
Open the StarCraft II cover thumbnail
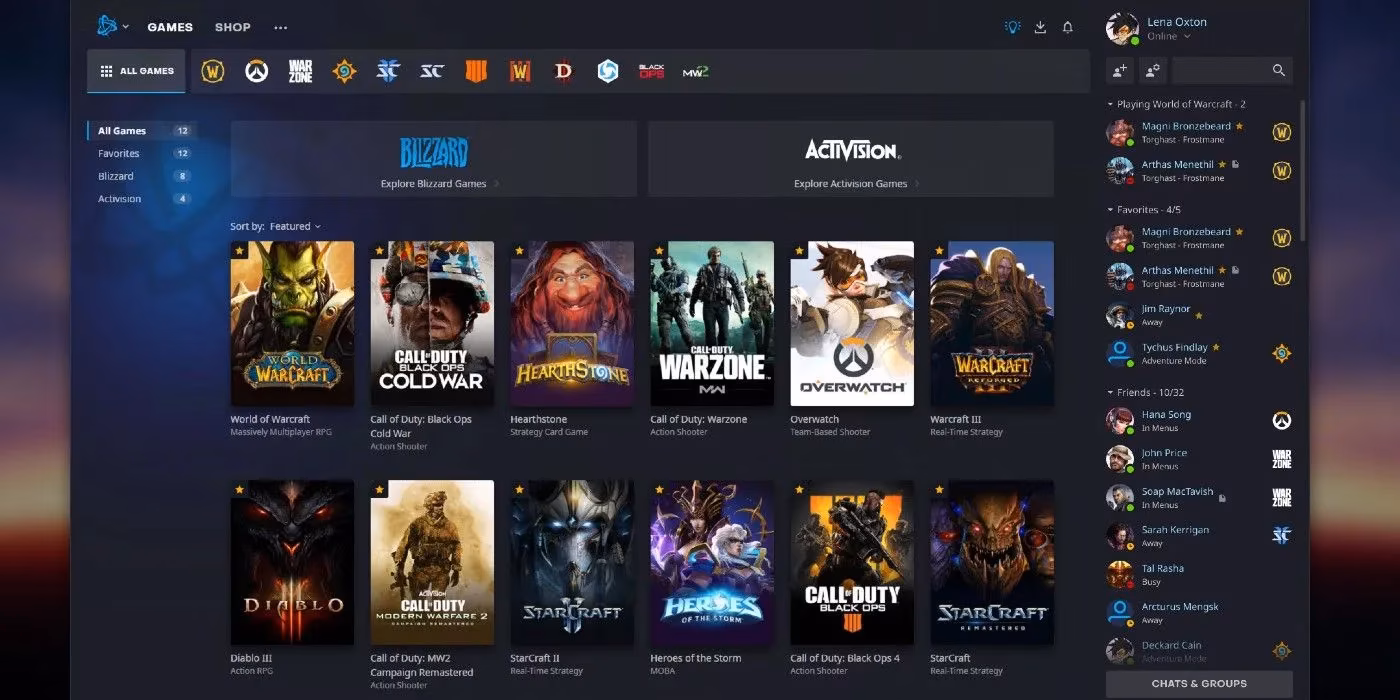(572, 562)
